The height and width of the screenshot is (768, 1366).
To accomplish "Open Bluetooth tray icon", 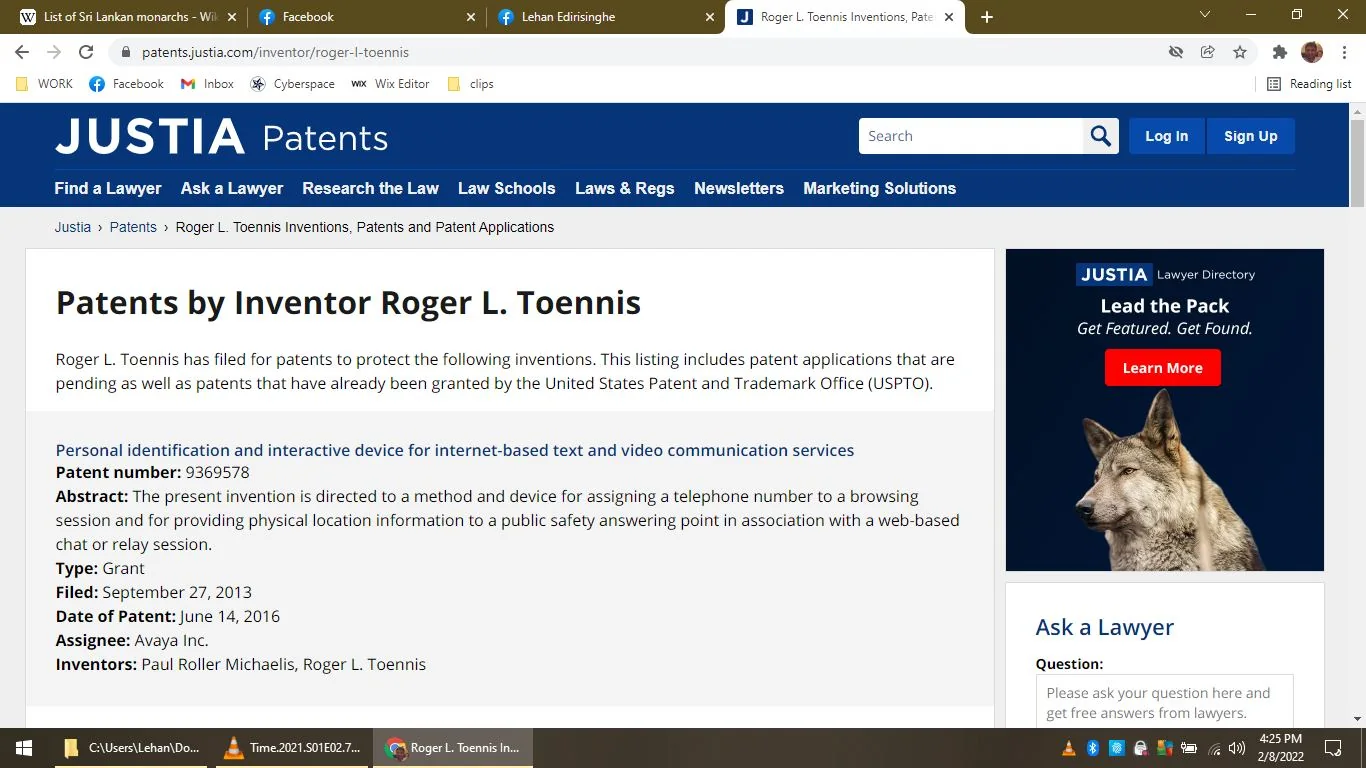I will (x=1093, y=748).
